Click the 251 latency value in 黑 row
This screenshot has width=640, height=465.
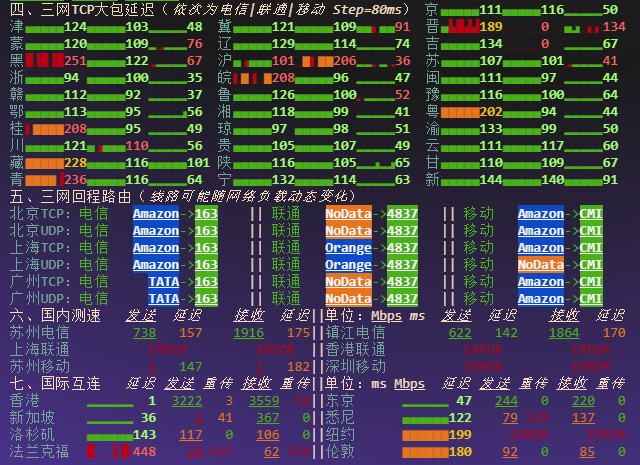tap(75, 60)
